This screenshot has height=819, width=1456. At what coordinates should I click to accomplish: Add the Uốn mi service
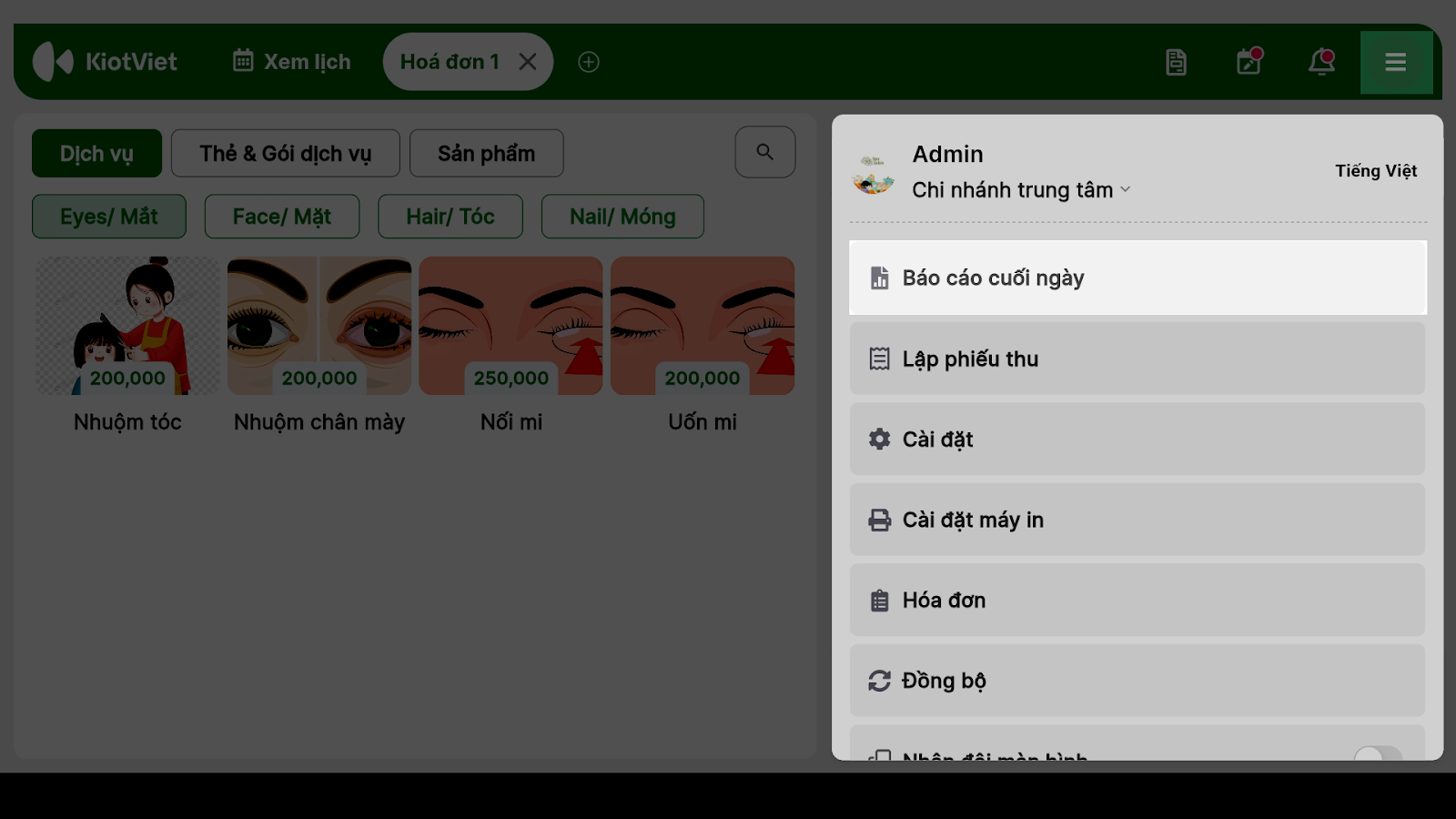[x=703, y=347]
